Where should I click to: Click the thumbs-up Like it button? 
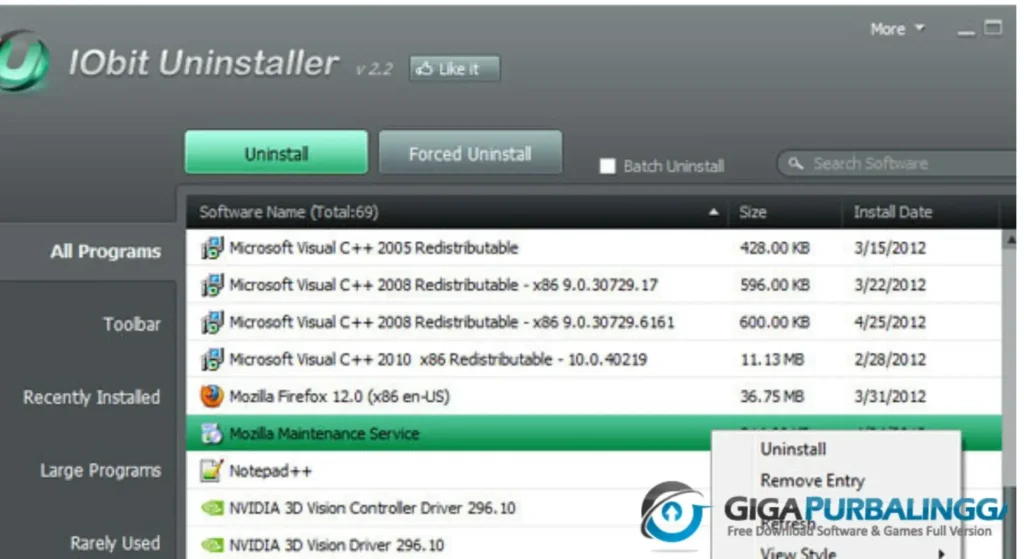click(x=455, y=69)
